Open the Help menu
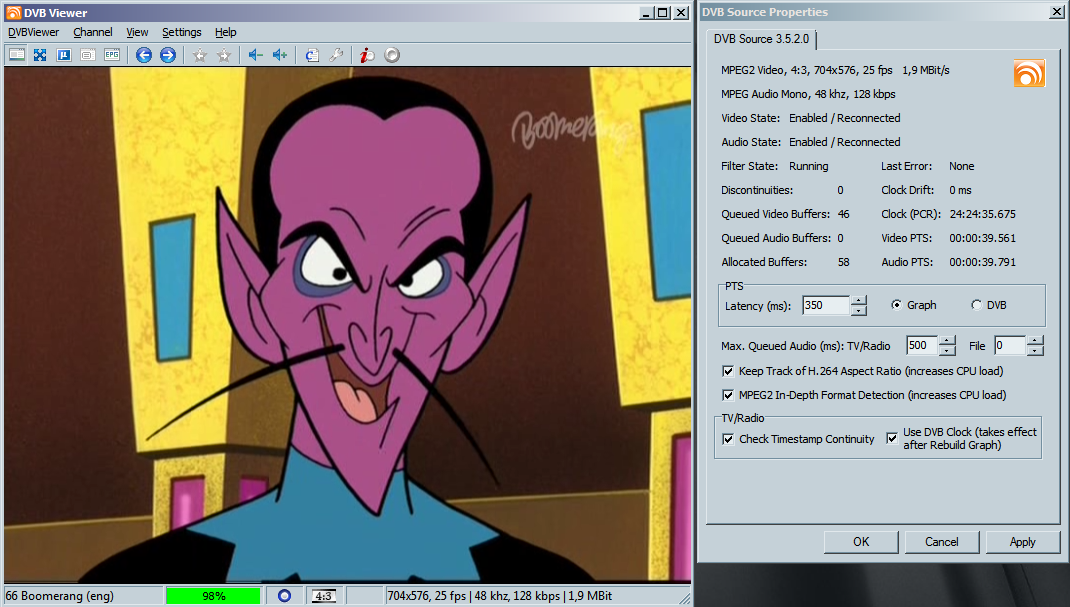The width and height of the screenshot is (1070, 607). [x=225, y=32]
